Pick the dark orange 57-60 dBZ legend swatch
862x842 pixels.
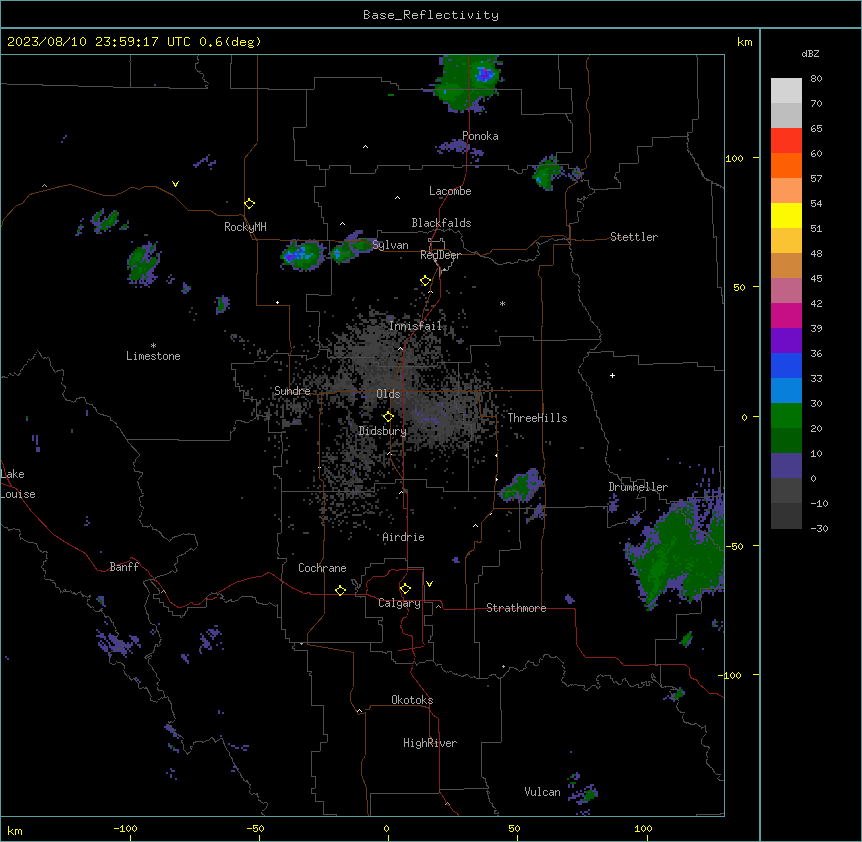pyautogui.click(x=786, y=165)
